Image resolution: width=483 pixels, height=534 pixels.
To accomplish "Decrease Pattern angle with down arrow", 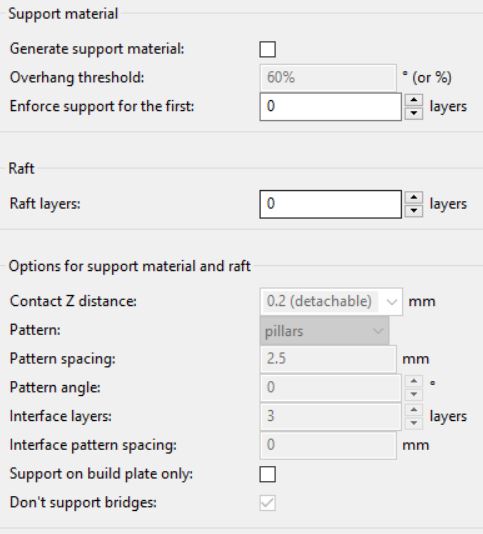I will coord(414,394).
